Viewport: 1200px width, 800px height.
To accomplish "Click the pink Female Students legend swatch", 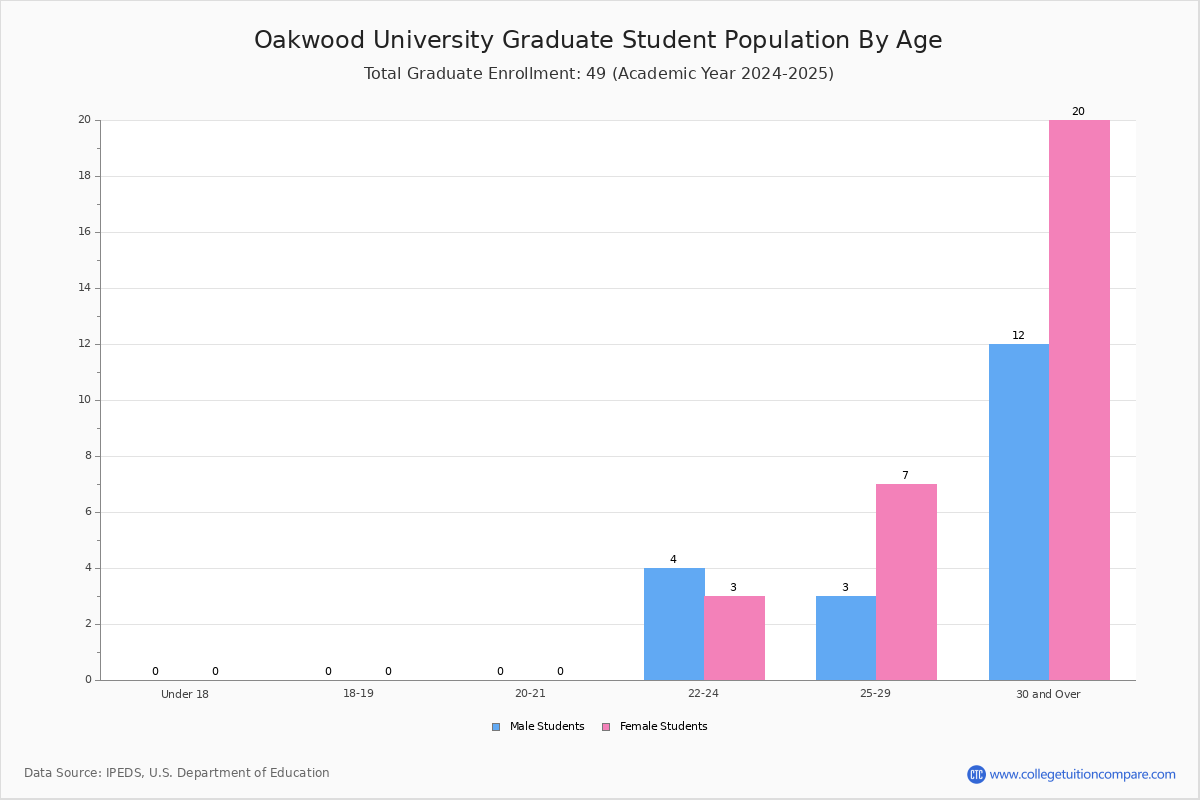I will [606, 727].
